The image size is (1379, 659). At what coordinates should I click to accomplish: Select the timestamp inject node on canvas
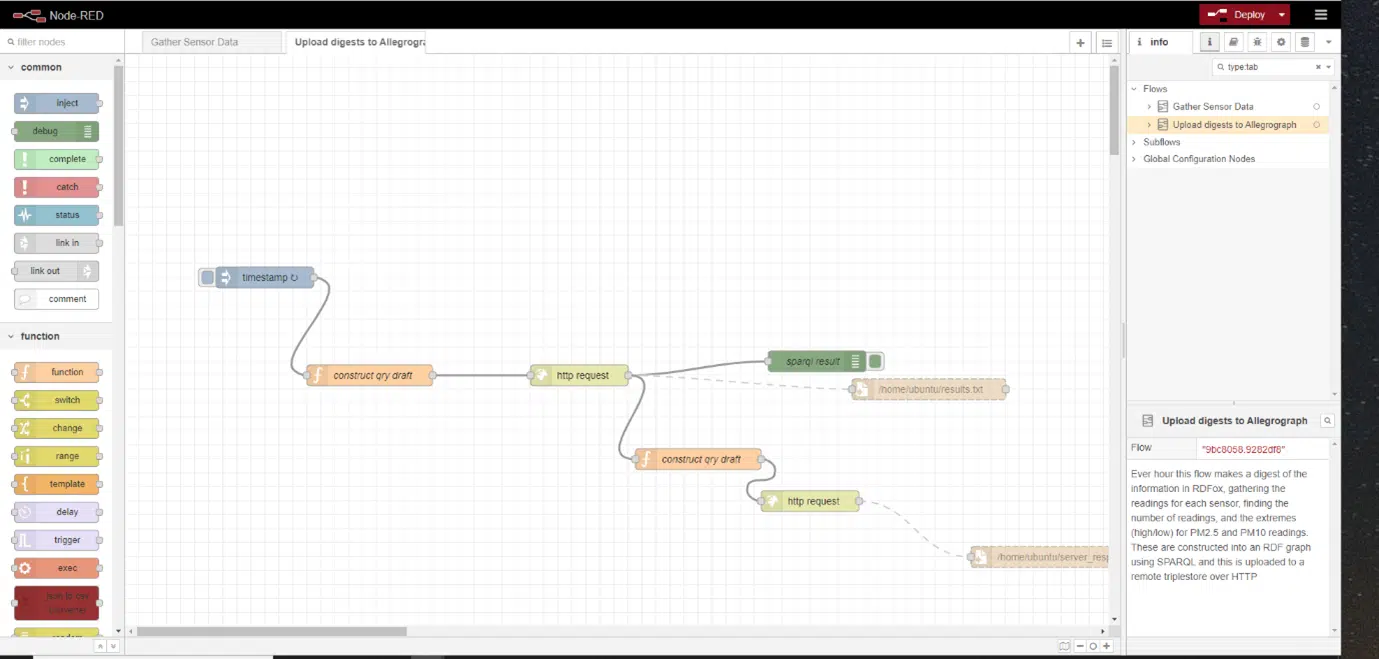266,277
